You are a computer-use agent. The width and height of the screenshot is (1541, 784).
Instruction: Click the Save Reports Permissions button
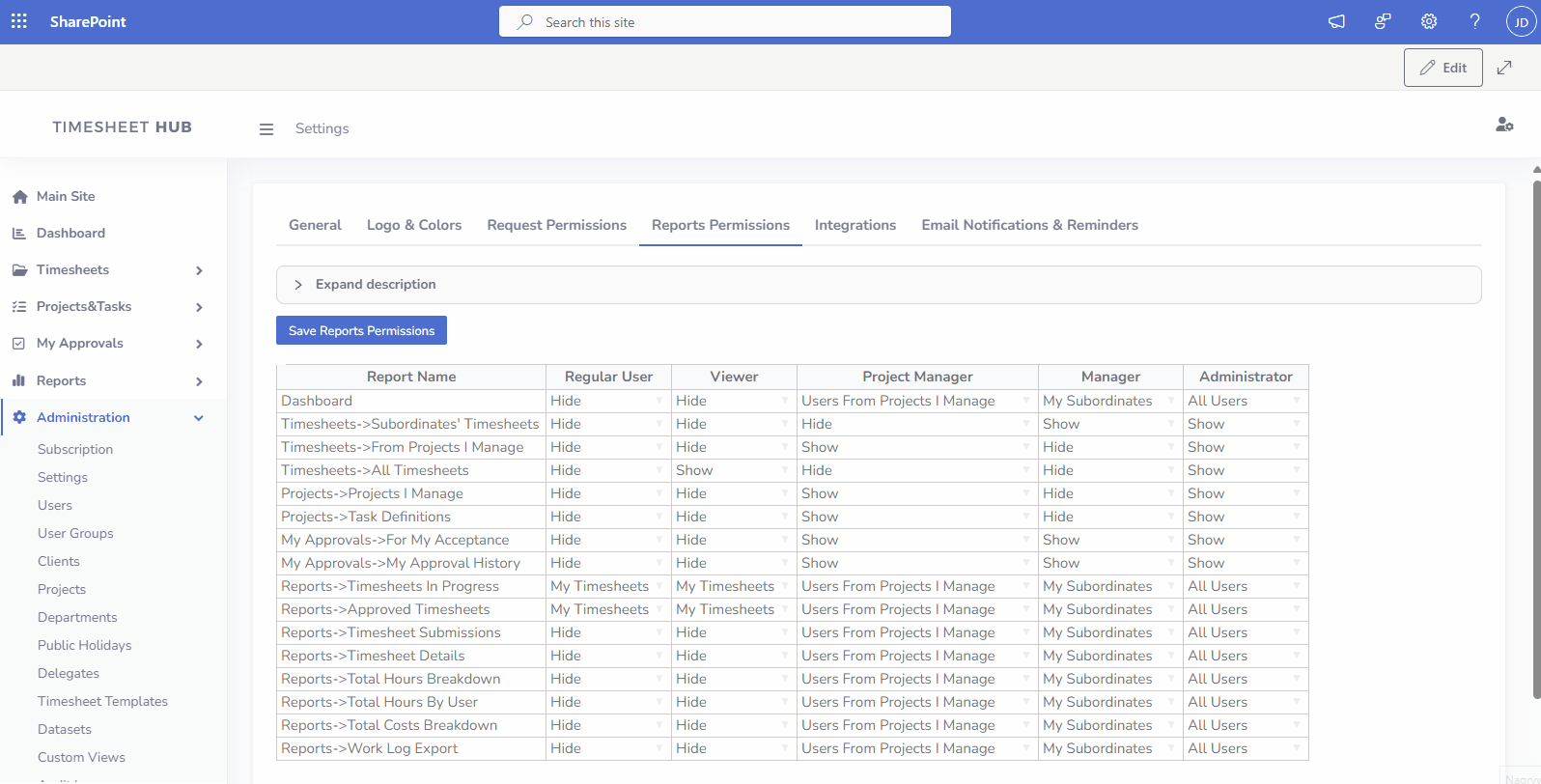coord(361,330)
